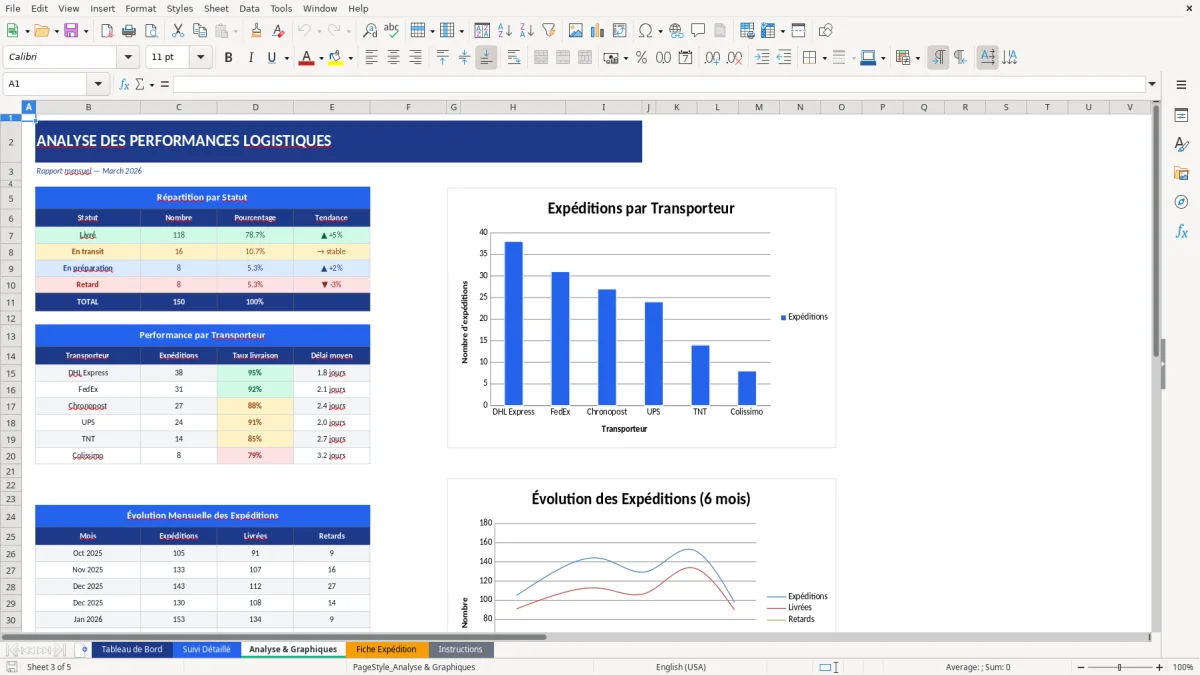
Task: Click Format as Date icon
Action: click(x=685, y=58)
